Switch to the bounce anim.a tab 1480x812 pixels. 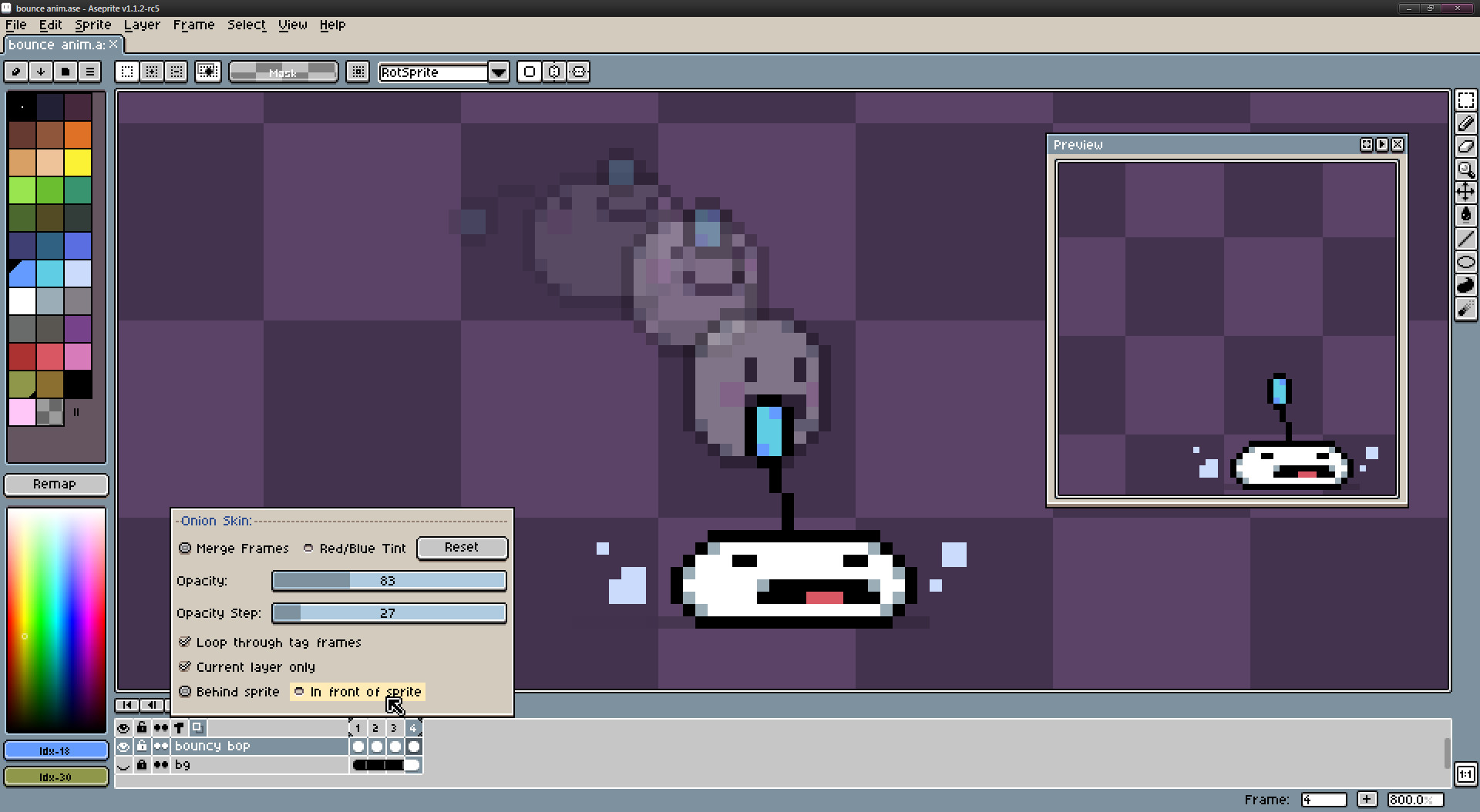(58, 44)
